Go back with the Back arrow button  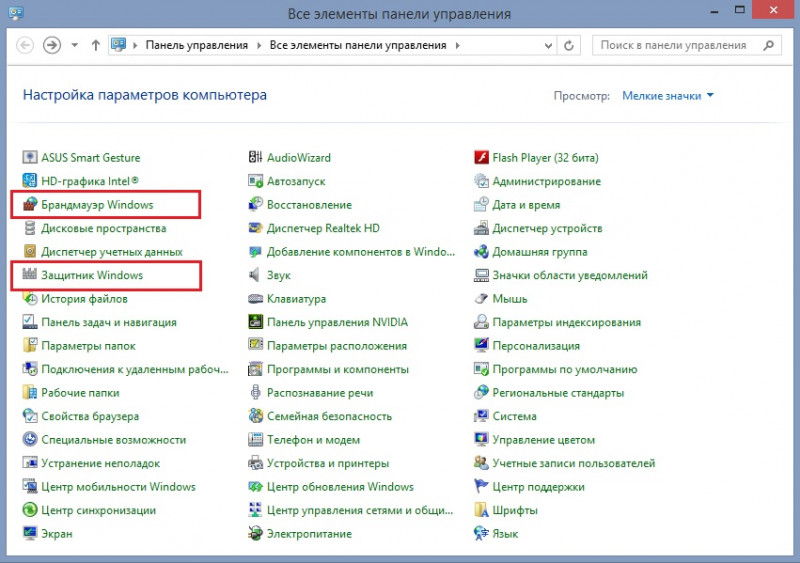tap(25, 45)
